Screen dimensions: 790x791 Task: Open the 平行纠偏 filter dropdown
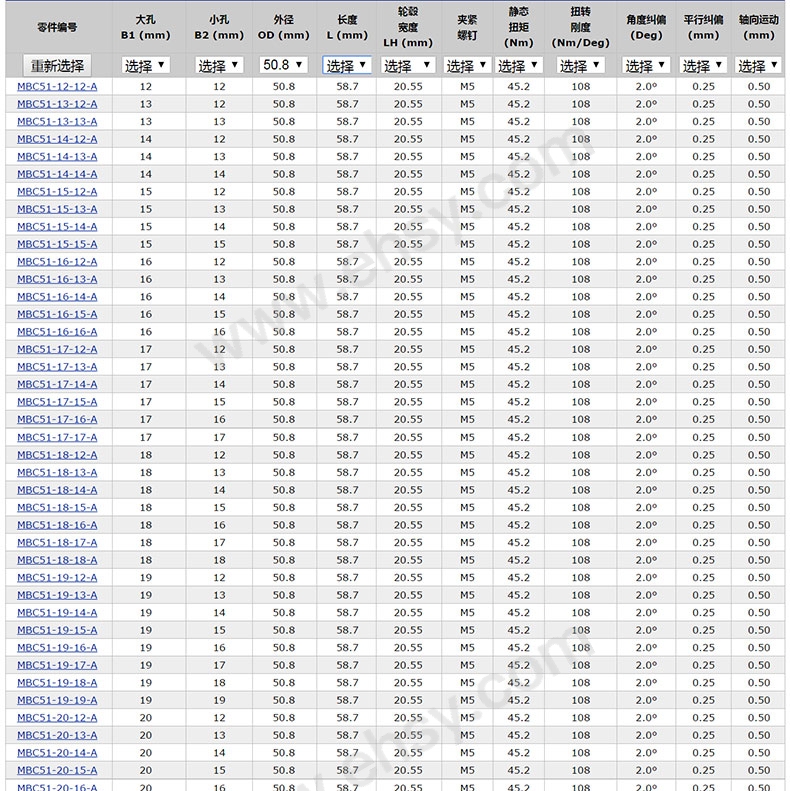tap(703, 65)
